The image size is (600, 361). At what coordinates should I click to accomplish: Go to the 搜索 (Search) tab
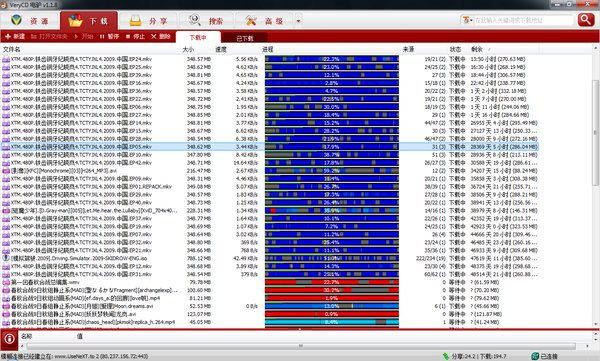tap(207, 21)
